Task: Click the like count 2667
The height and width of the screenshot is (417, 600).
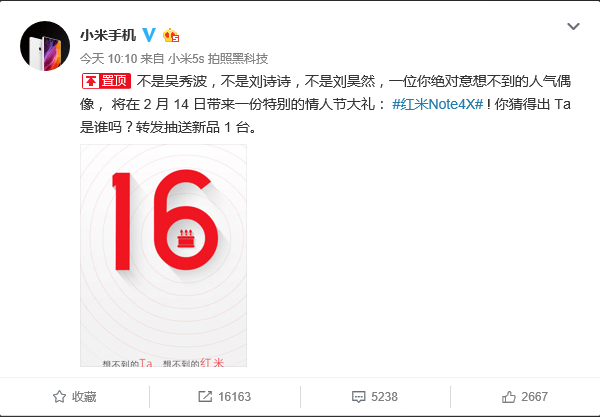Action: (534, 397)
